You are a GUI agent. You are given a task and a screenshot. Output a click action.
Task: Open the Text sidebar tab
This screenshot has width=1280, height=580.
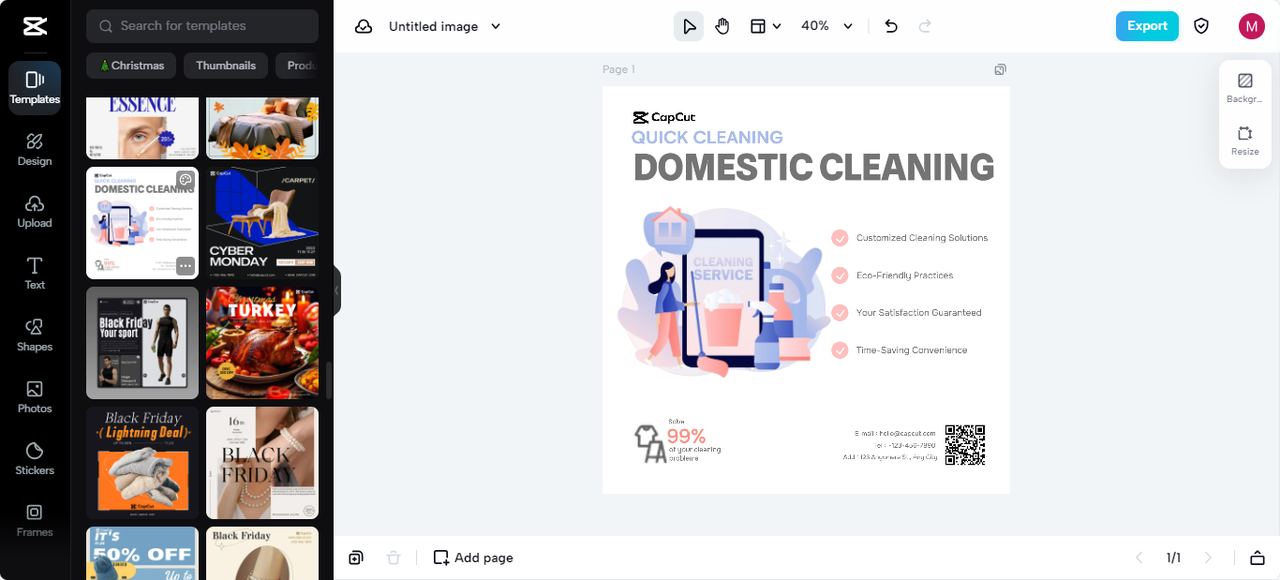click(x=34, y=273)
